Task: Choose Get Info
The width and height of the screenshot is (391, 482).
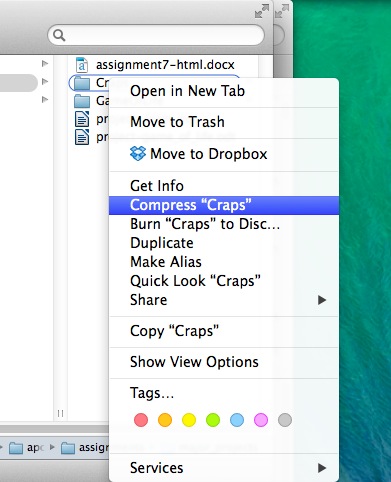Action: click(224, 186)
